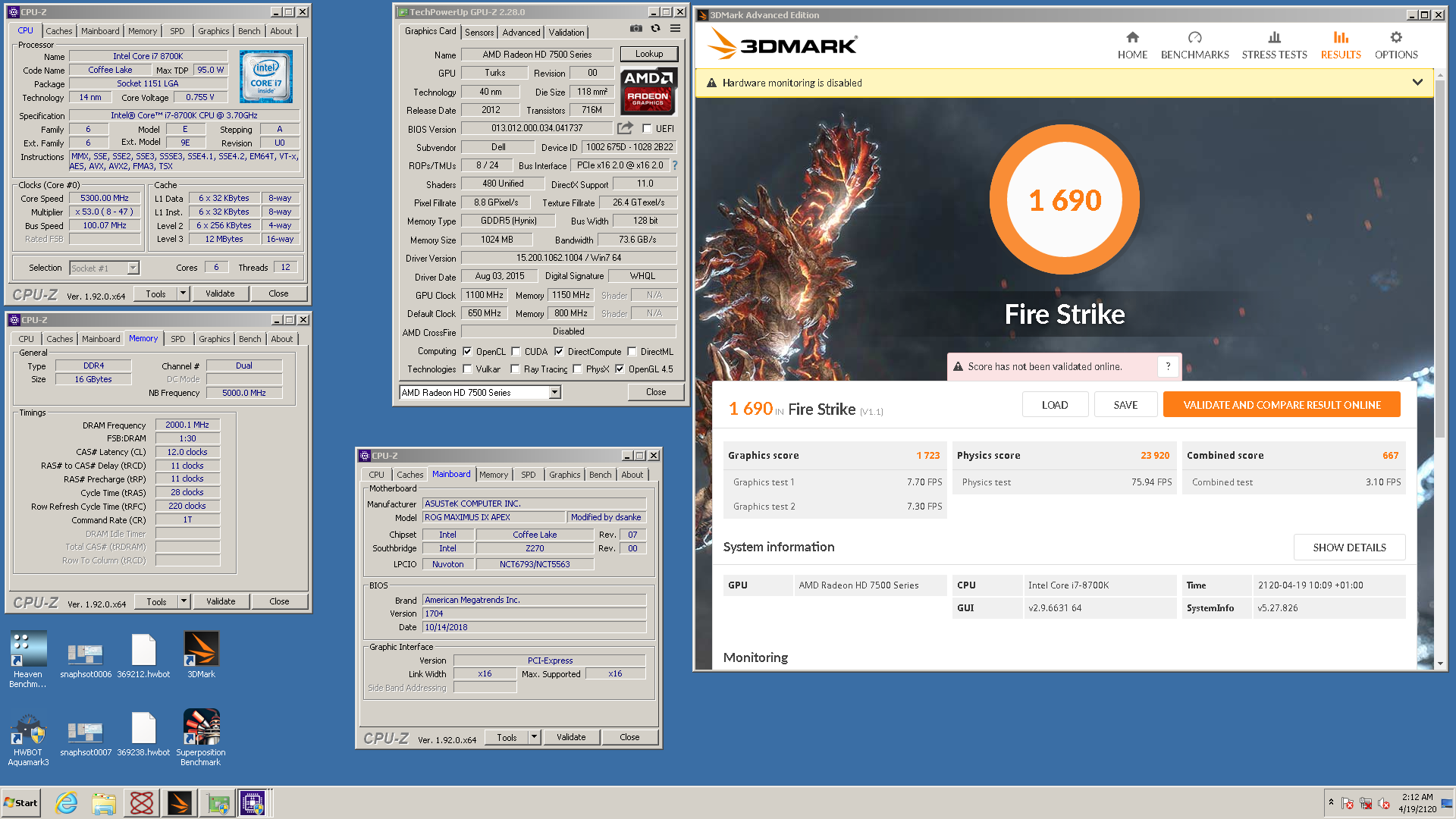Click the Close button in GPU-Z
This screenshot has height=819, width=1456.
pos(656,392)
